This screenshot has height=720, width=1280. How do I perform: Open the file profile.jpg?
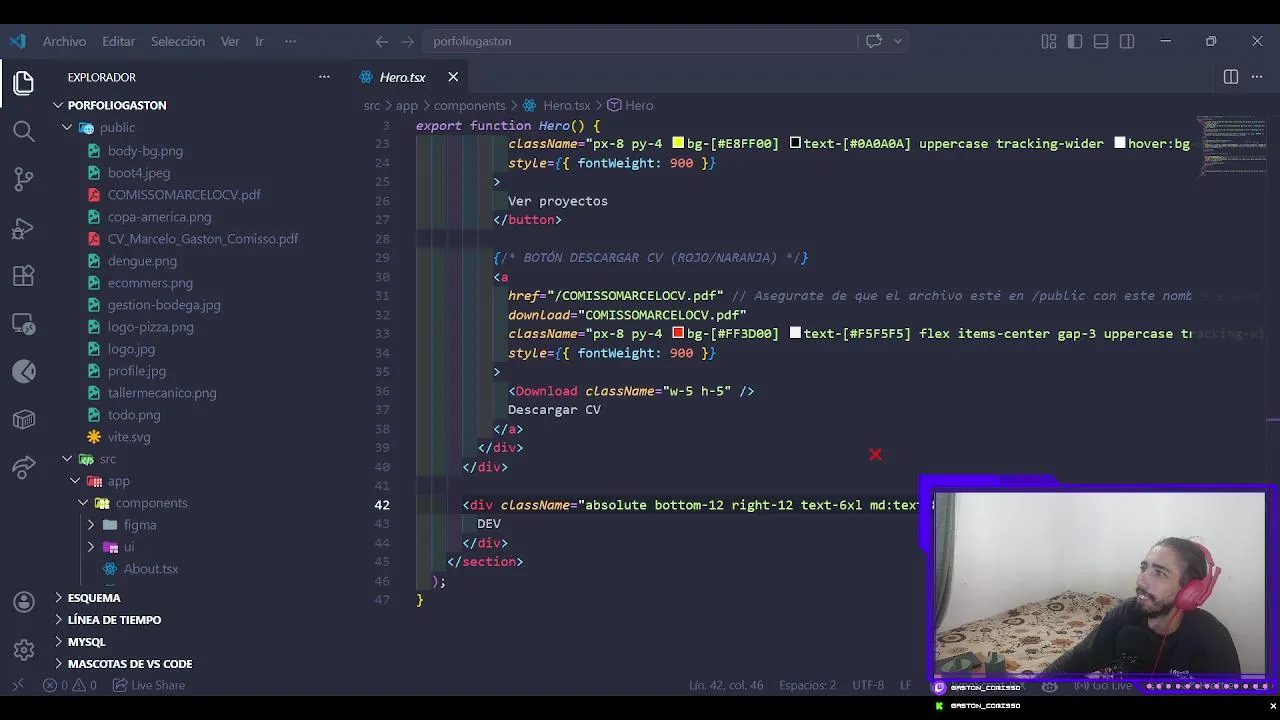[137, 371]
